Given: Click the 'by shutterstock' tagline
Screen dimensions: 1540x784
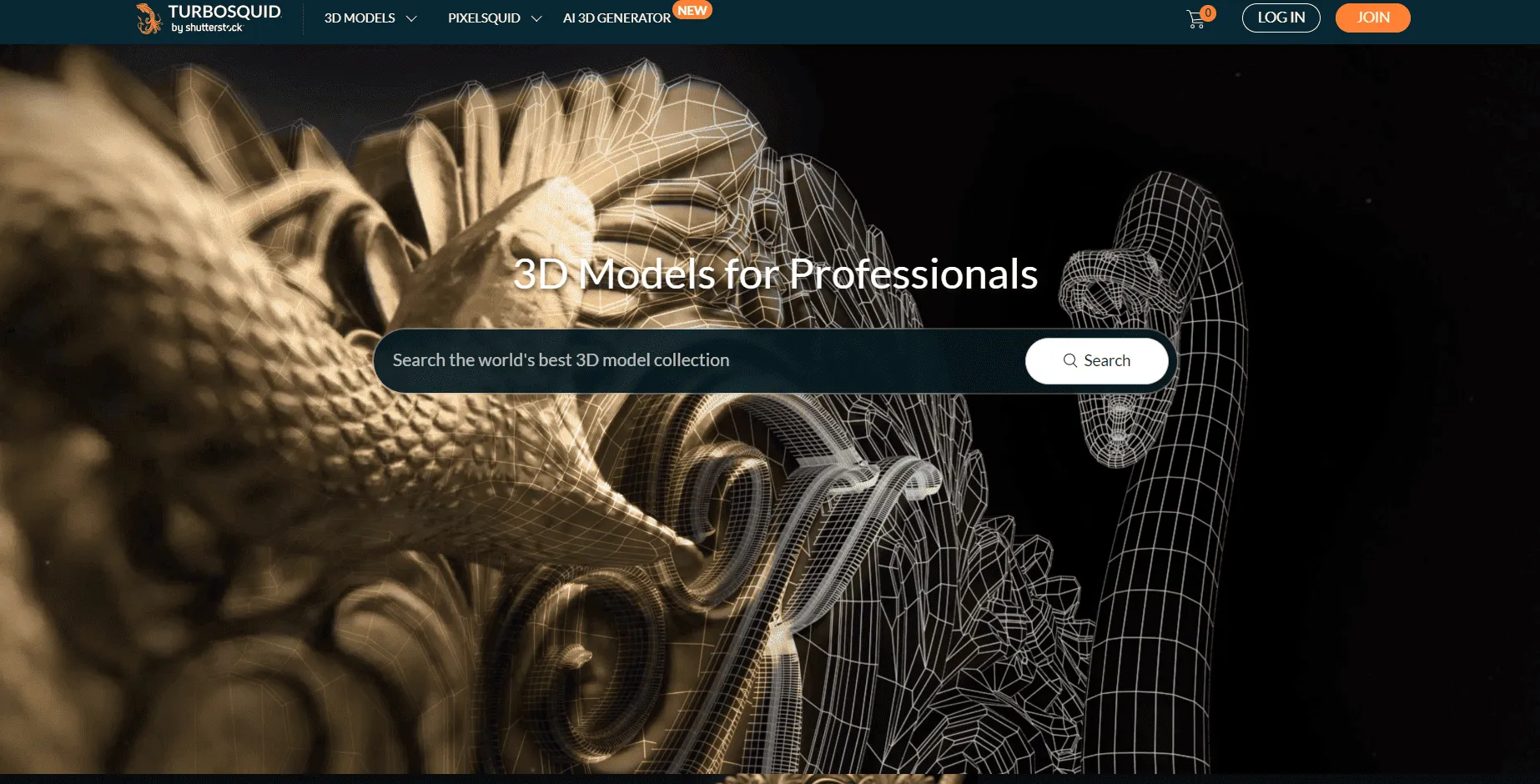Looking at the screenshot, I should [x=207, y=28].
